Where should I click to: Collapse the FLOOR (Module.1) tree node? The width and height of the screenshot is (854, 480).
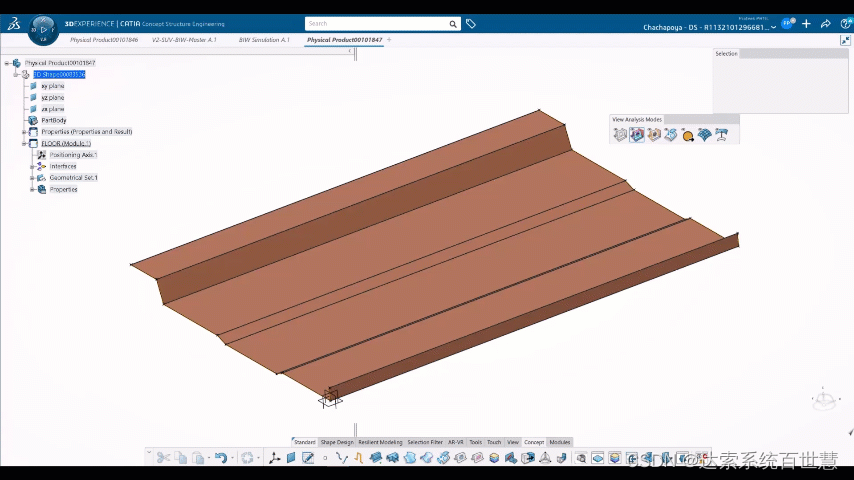point(23,143)
